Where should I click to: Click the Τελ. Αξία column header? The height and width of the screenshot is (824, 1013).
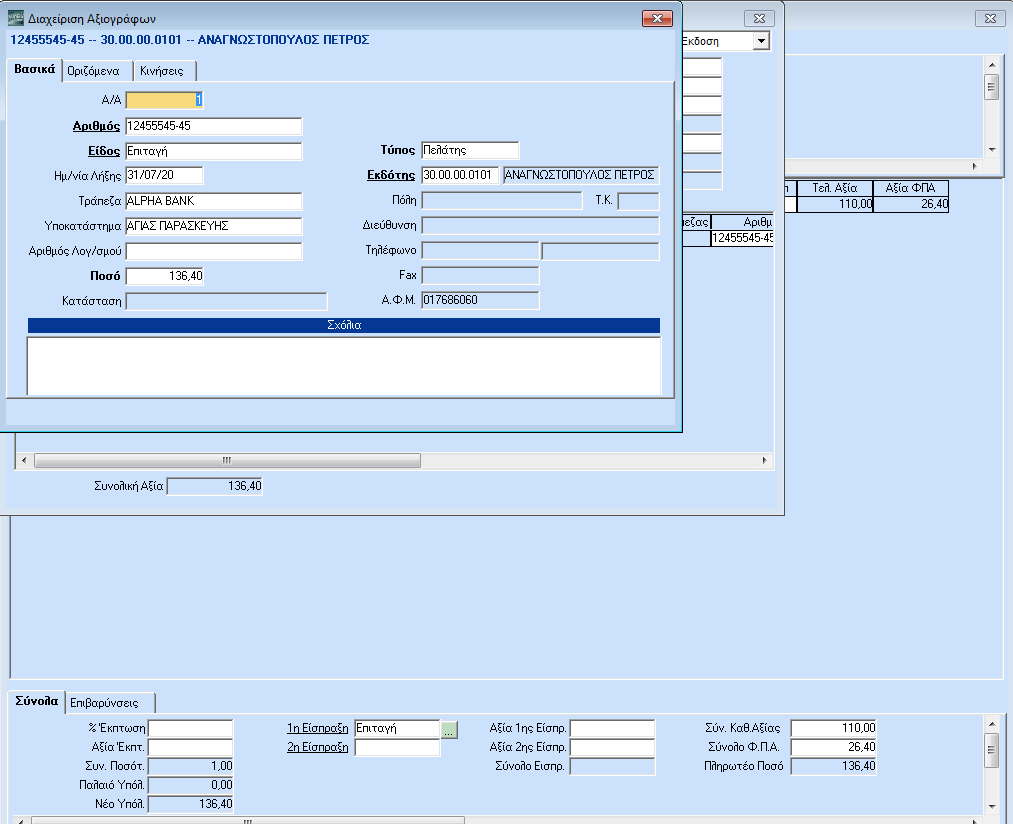[x=835, y=188]
